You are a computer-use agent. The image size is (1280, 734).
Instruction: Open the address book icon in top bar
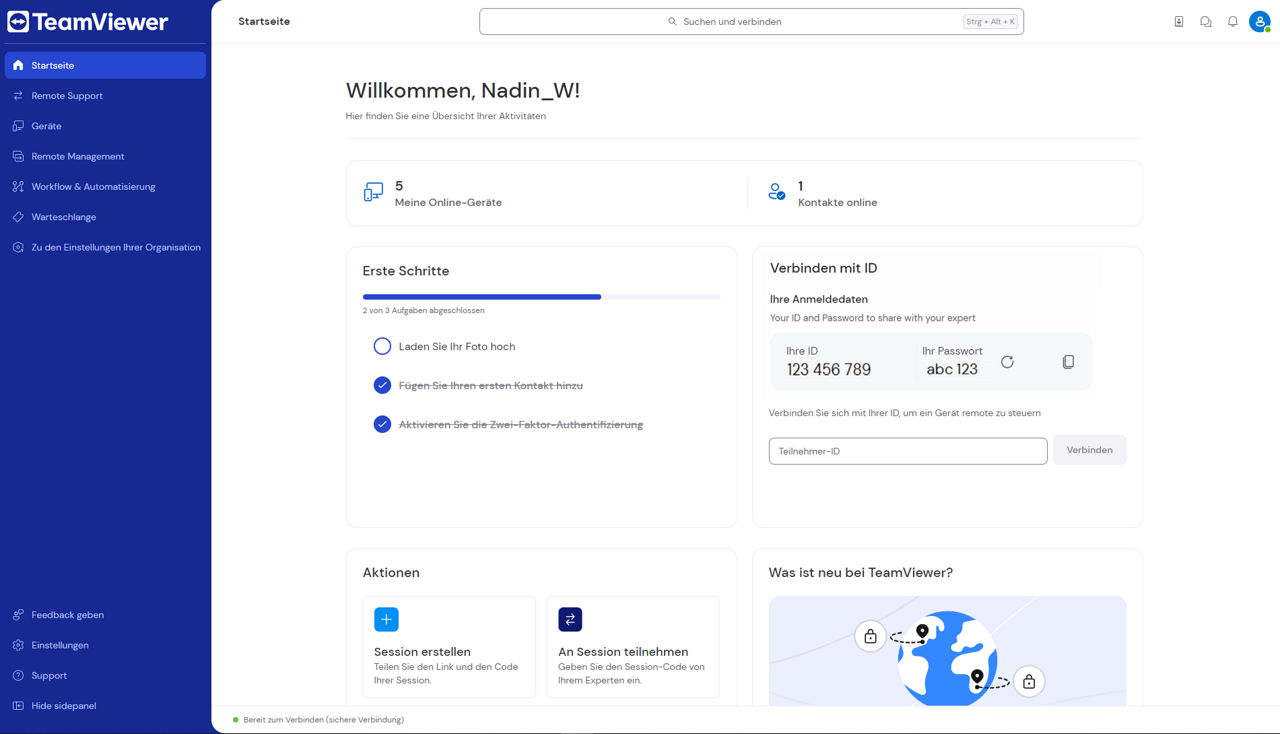(x=1179, y=21)
